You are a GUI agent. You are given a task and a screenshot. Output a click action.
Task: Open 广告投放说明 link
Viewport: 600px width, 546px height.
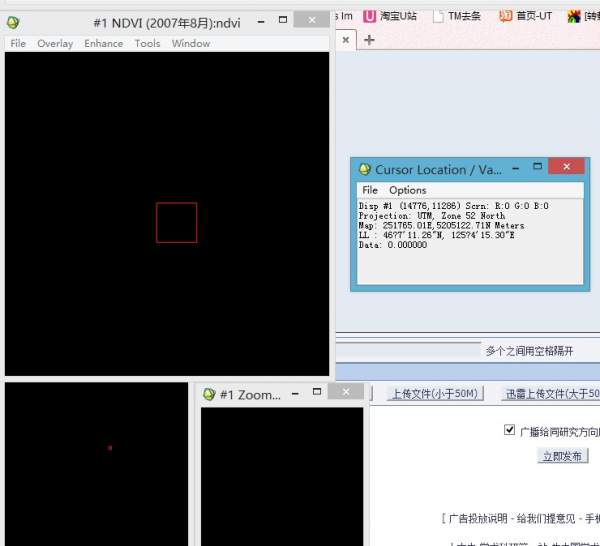pos(478,519)
